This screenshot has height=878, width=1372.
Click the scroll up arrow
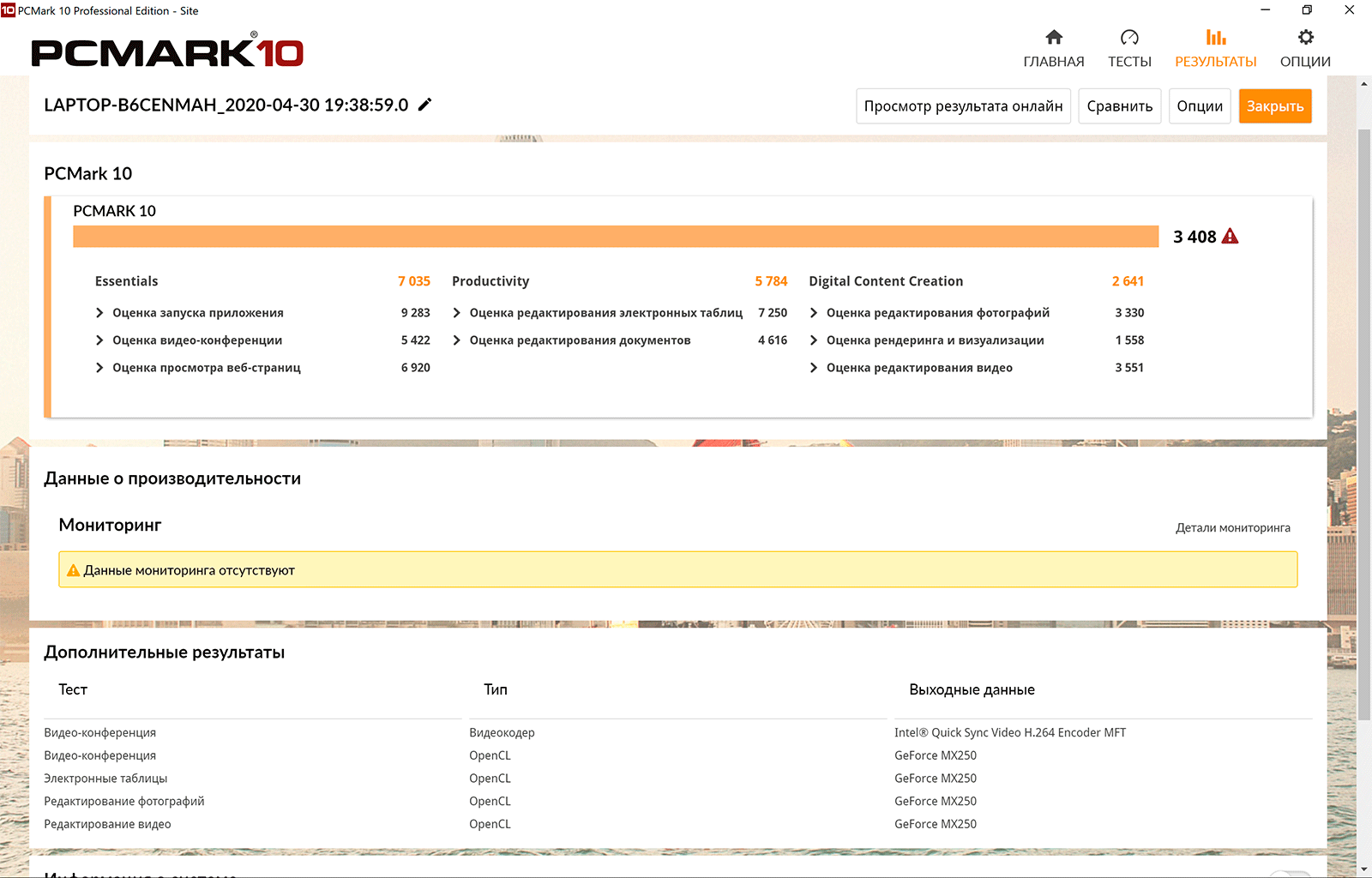(x=1364, y=84)
